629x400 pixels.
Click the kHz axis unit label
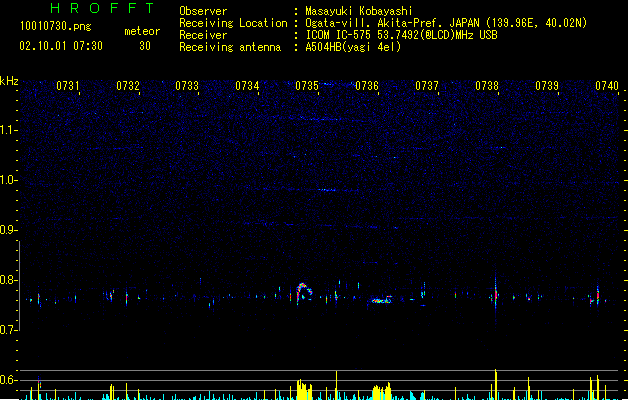click(x=9, y=81)
